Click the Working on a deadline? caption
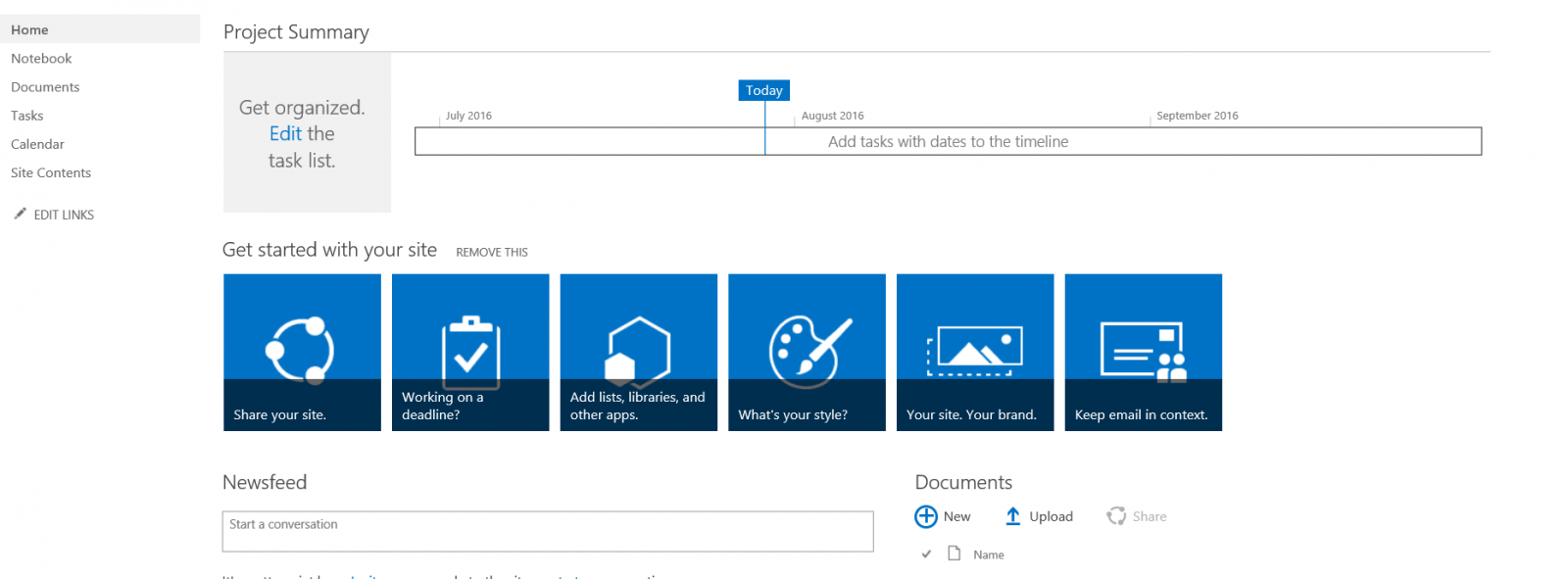Image resolution: width=1568 pixels, height=579 pixels. click(x=443, y=406)
